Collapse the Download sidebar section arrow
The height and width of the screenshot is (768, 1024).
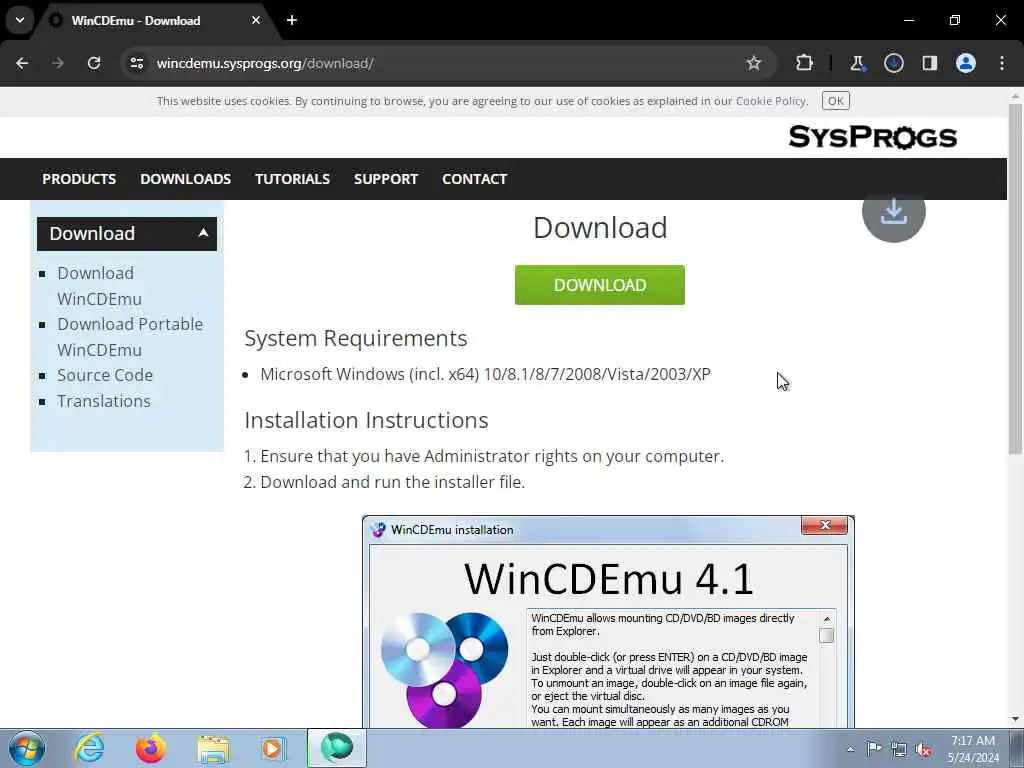point(203,232)
